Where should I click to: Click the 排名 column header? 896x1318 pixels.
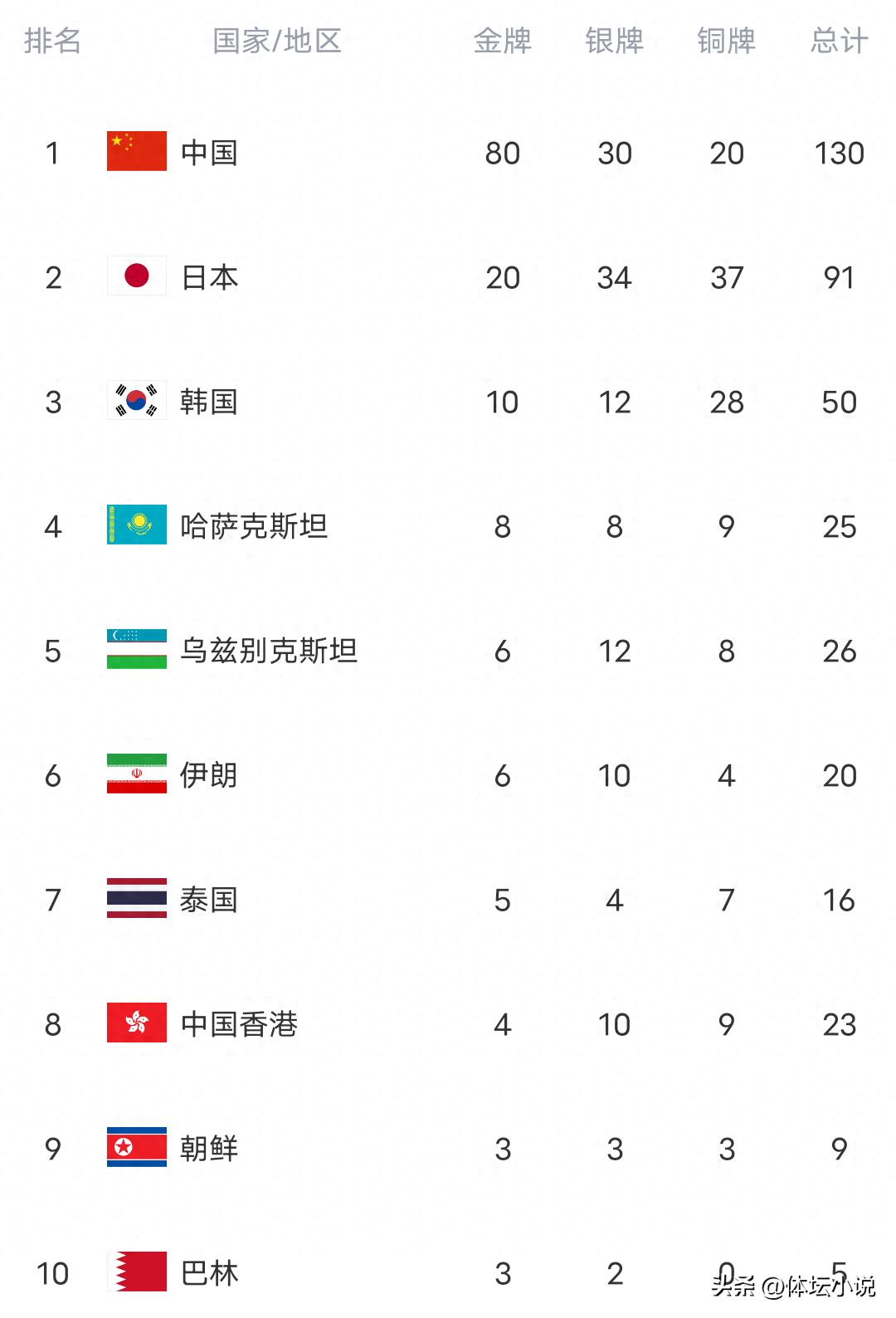(x=52, y=41)
